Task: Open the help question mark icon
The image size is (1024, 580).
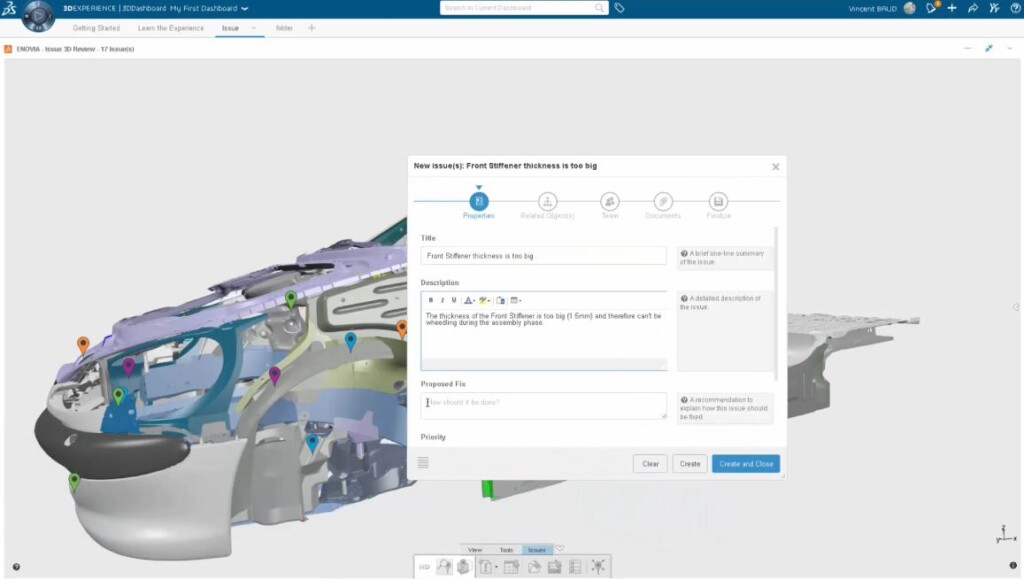Action: tap(1015, 8)
